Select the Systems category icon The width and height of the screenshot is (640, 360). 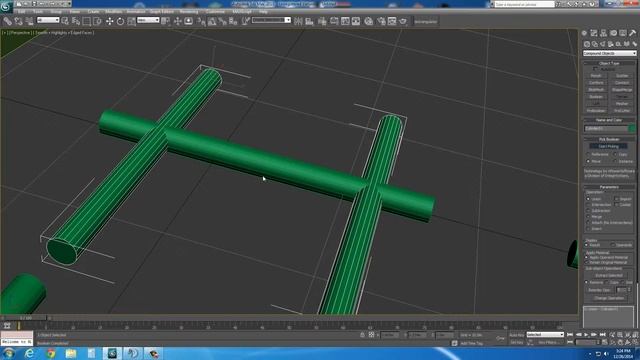[x=634, y=44]
